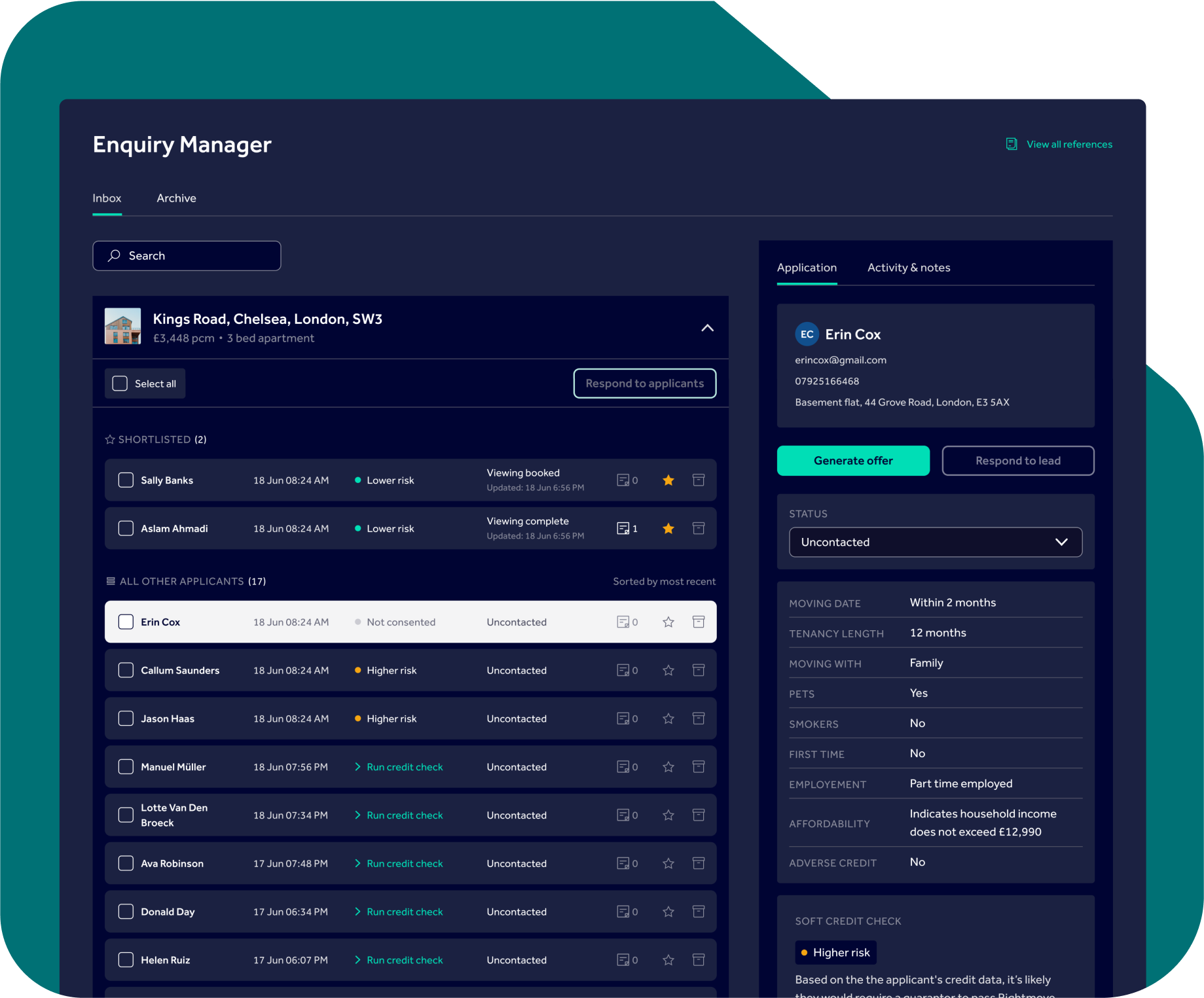Screen dimensions: 1204x998
Task: Archive Callum Saunders using the box icon
Action: click(x=699, y=670)
